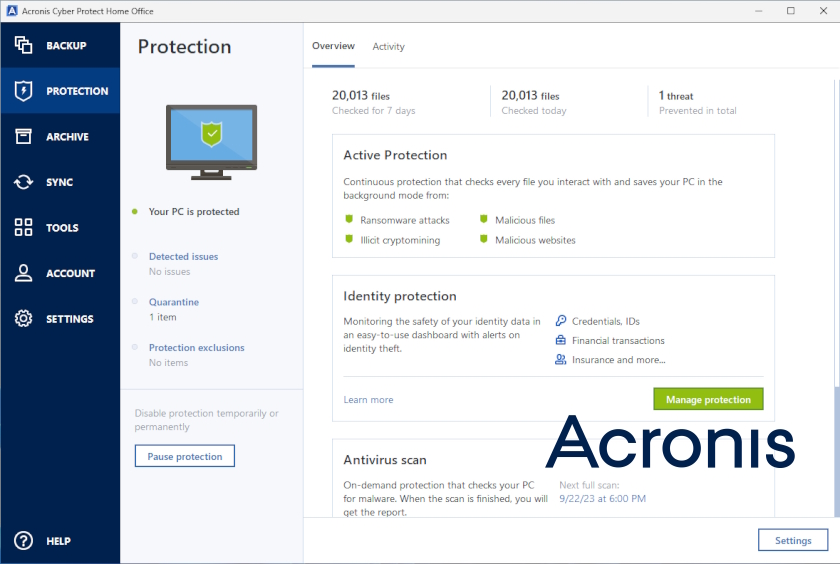Viewport: 840px width, 564px height.
Task: Click the Help question mark icon
Action: (x=23, y=540)
